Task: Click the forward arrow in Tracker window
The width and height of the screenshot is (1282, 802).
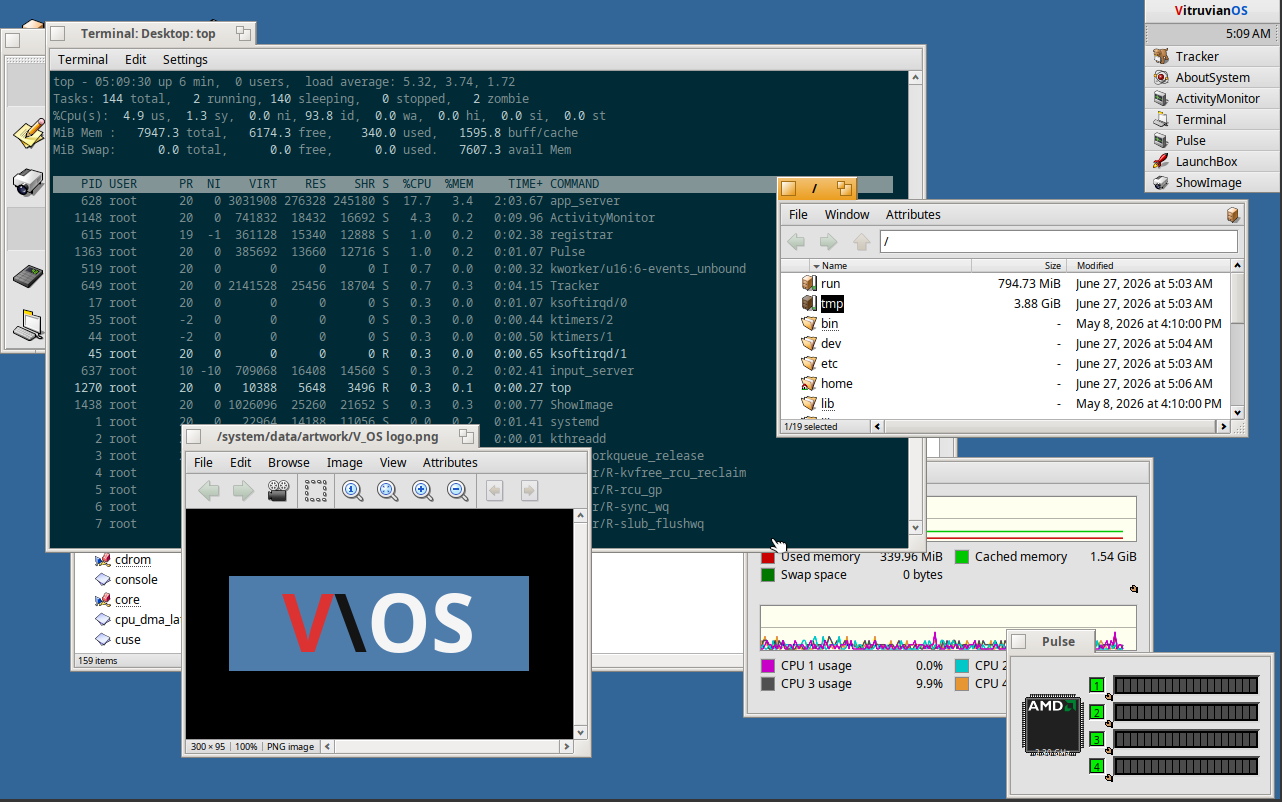Action: pos(828,242)
